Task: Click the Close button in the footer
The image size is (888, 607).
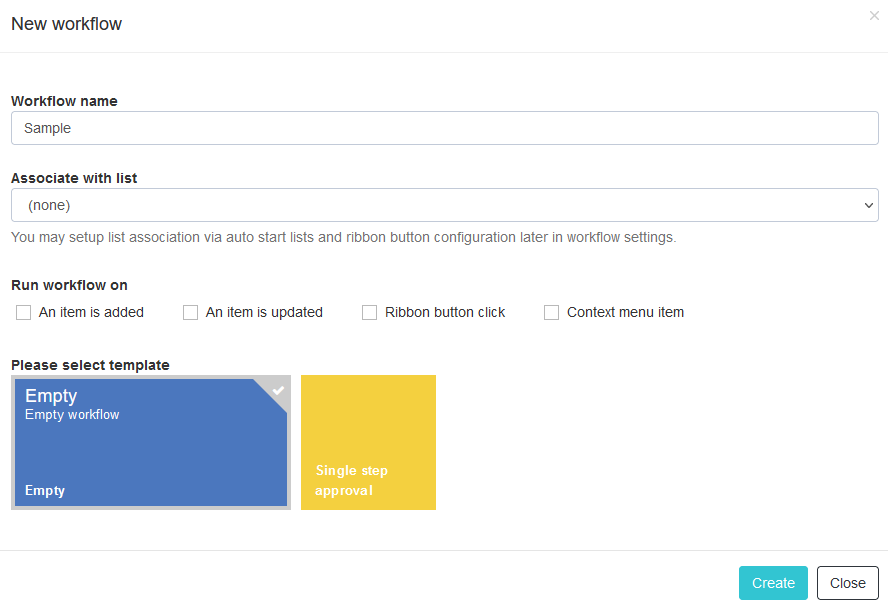Action: 847,583
